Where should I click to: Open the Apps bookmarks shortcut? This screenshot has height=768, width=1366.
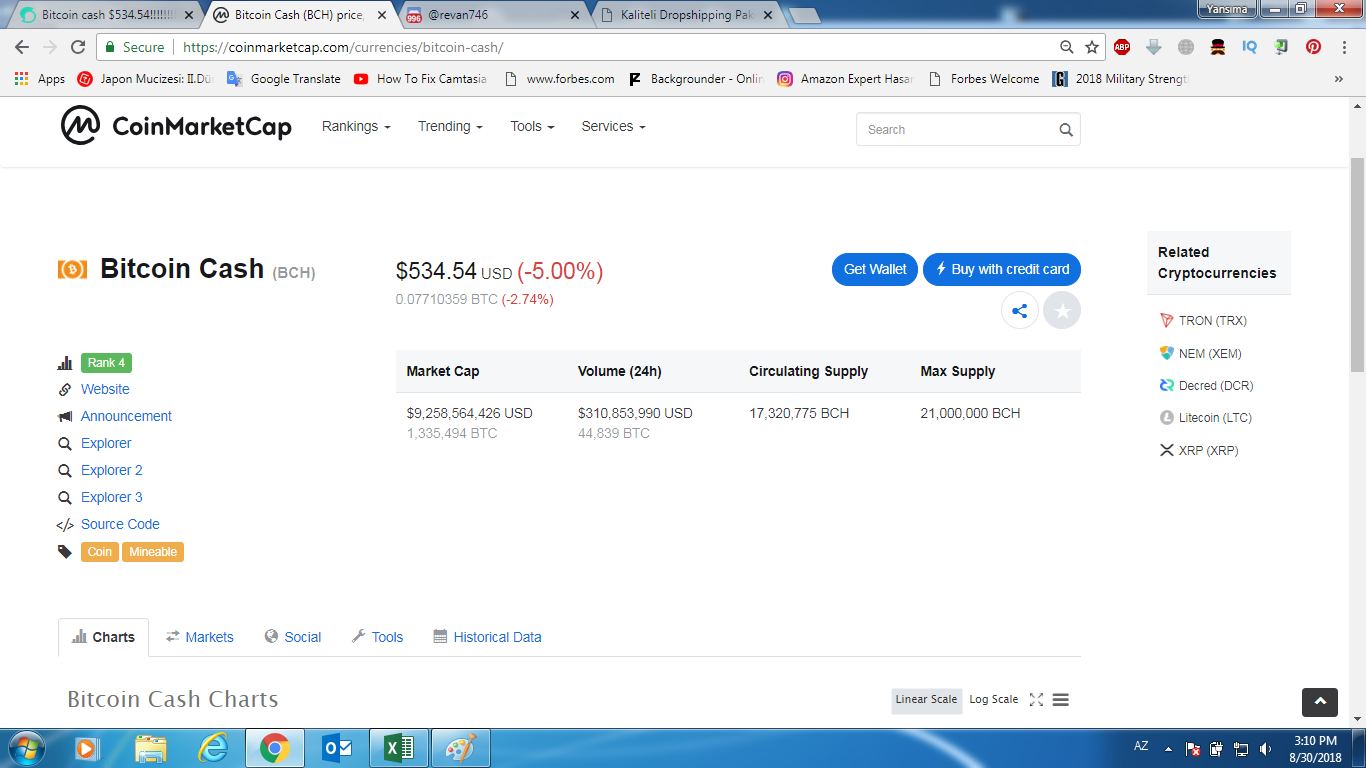tap(40, 79)
